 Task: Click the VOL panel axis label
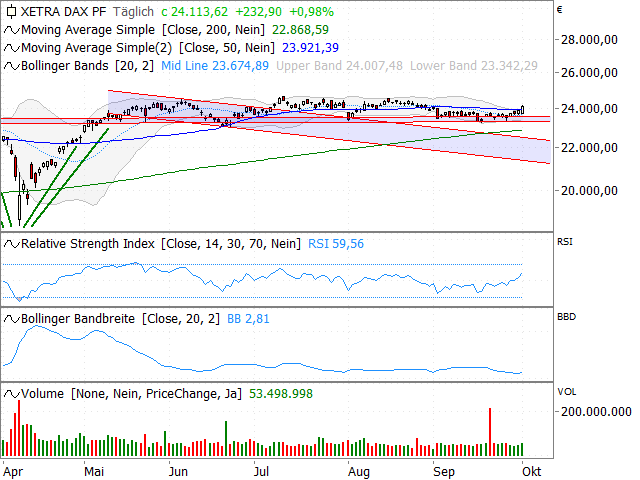[567, 392]
